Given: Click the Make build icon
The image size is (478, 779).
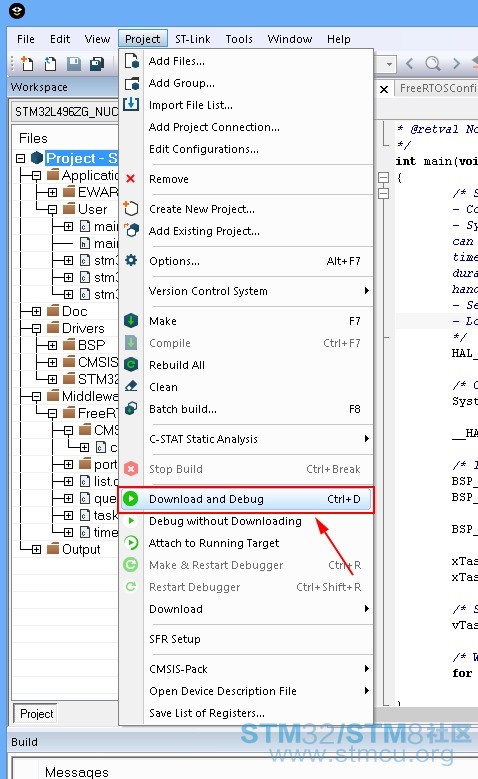Looking at the screenshot, I should click(131, 320).
